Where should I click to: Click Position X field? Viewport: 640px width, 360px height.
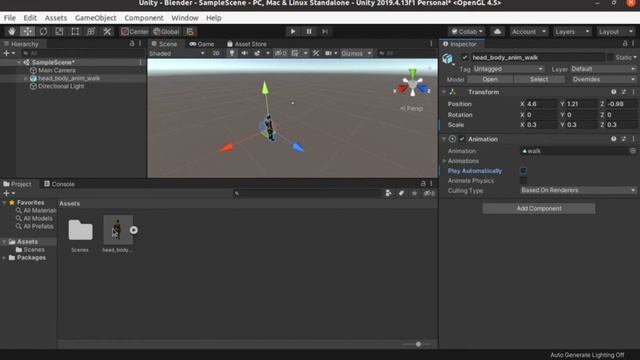point(541,104)
